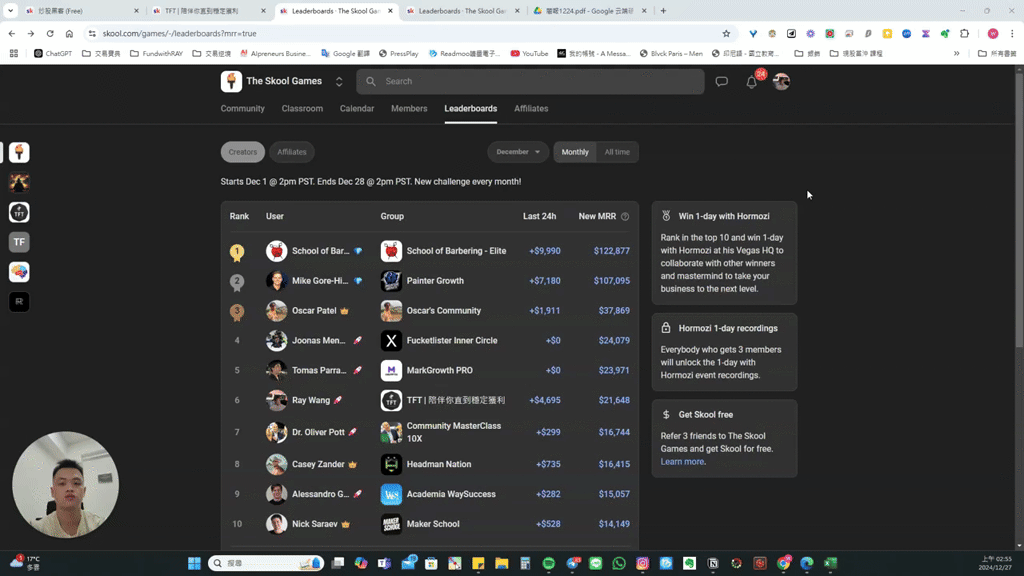Viewport: 1024px width, 576px height.
Task: Click The Skool Games torch logo
Action: click(231, 81)
